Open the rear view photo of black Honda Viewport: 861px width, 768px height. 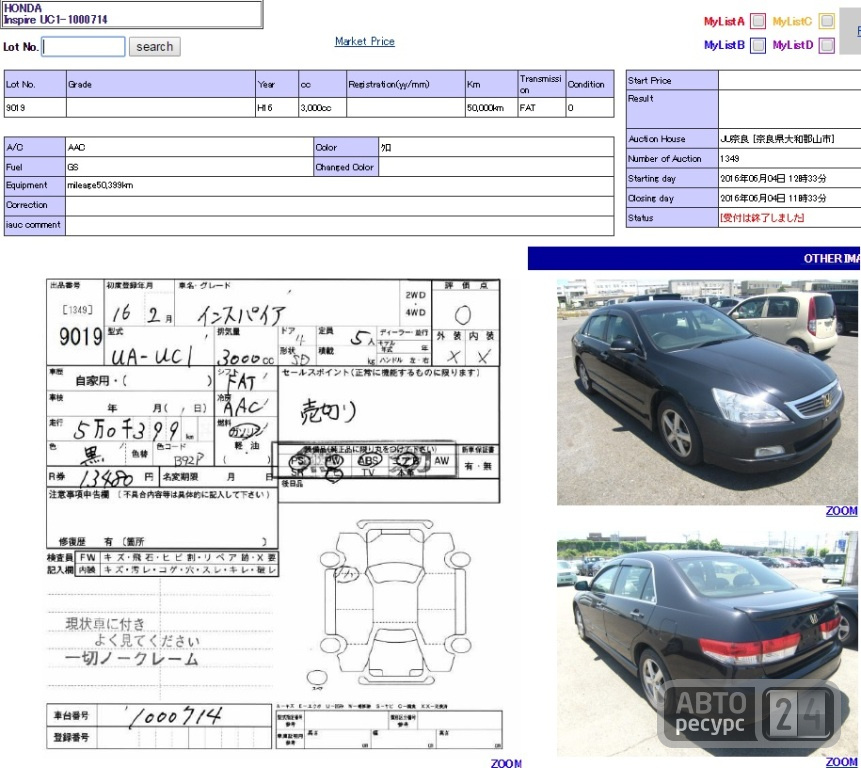click(707, 643)
